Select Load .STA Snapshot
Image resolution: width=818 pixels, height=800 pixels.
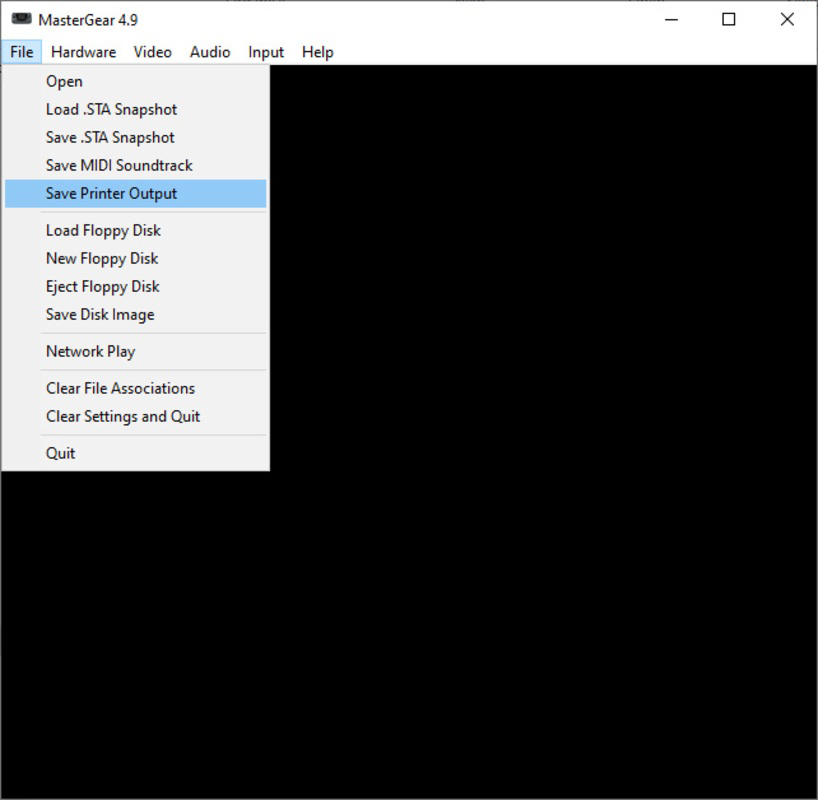tap(136, 110)
